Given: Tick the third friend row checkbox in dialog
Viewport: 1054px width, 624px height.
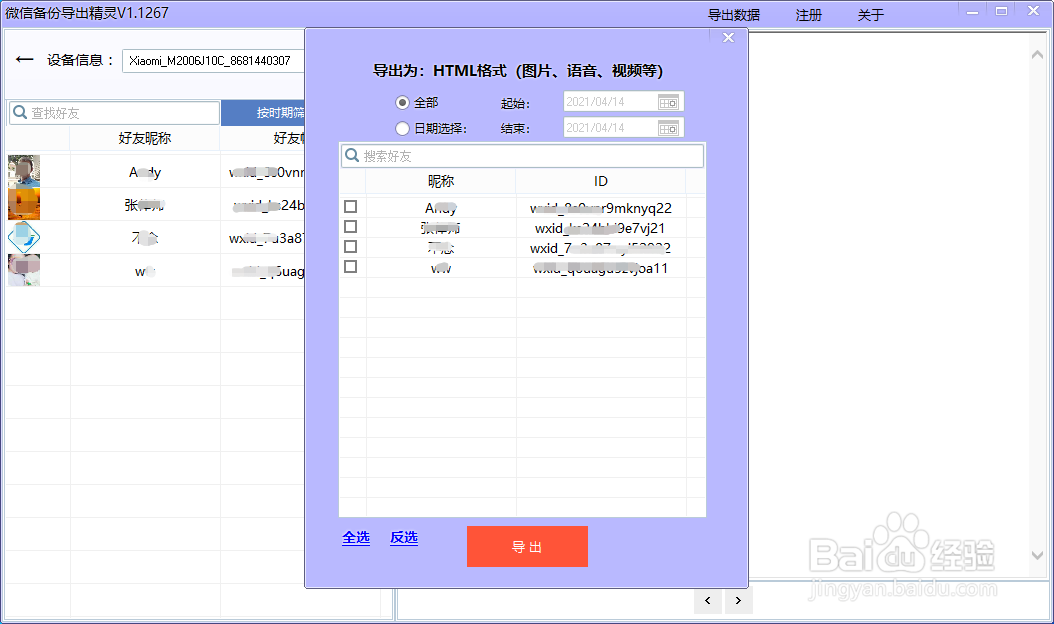Looking at the screenshot, I should [350, 247].
